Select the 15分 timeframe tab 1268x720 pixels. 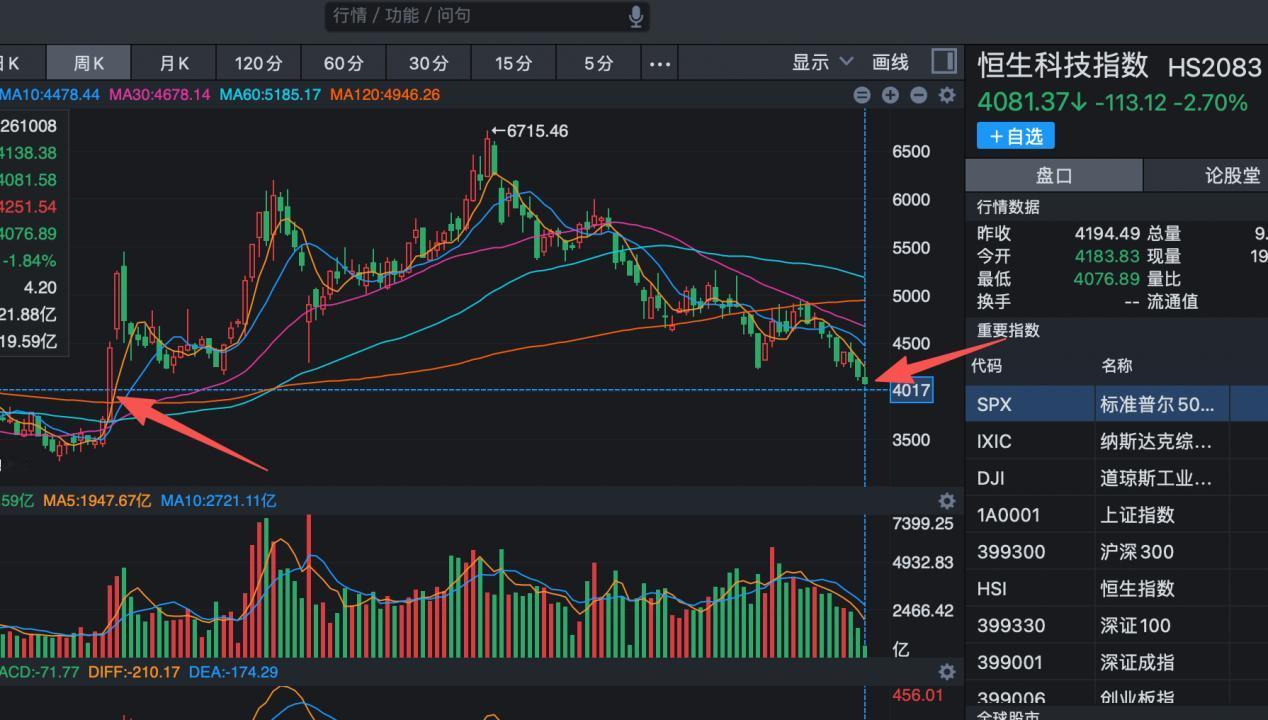tap(514, 63)
